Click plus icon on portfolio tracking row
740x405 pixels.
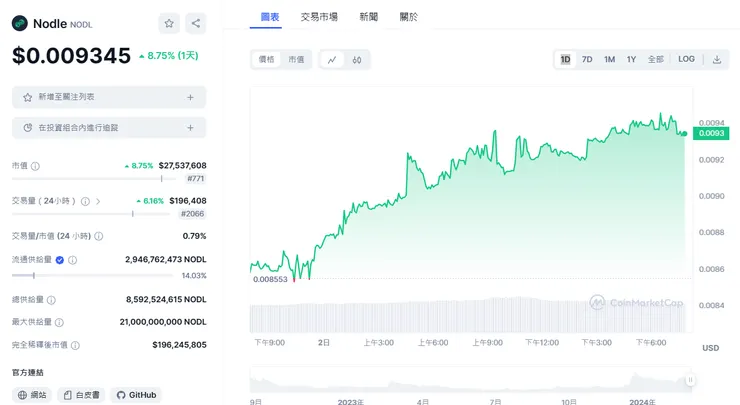click(190, 127)
